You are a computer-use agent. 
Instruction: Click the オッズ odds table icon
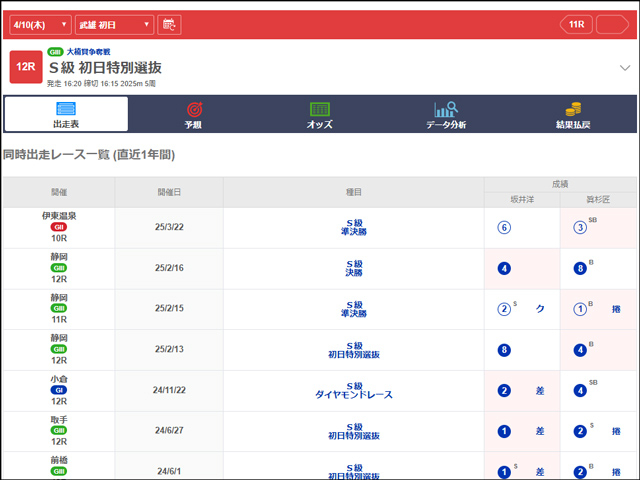pos(320,108)
